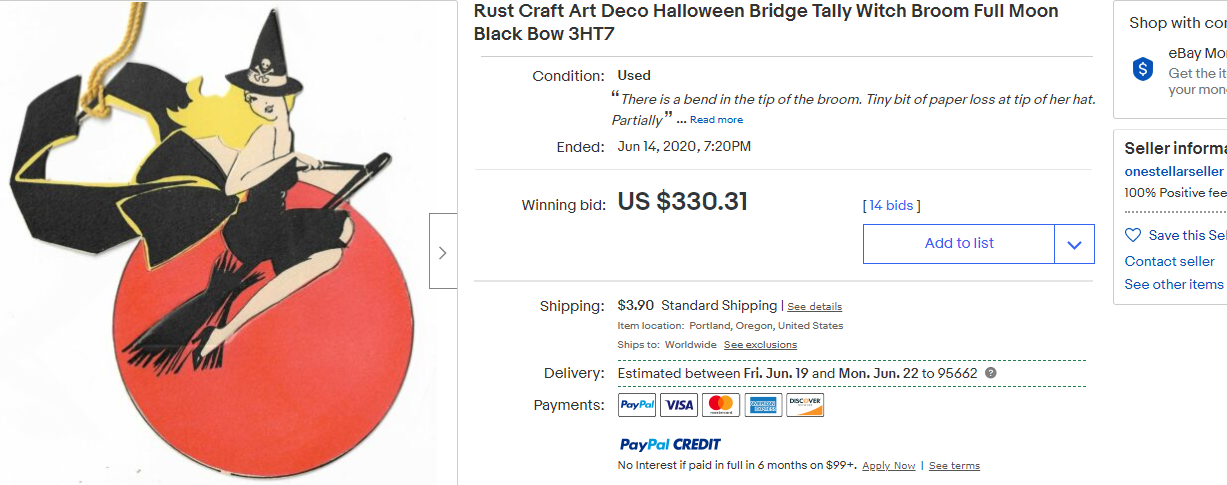Click the Contact seller link
The height and width of the screenshot is (485, 1227).
1169,261
